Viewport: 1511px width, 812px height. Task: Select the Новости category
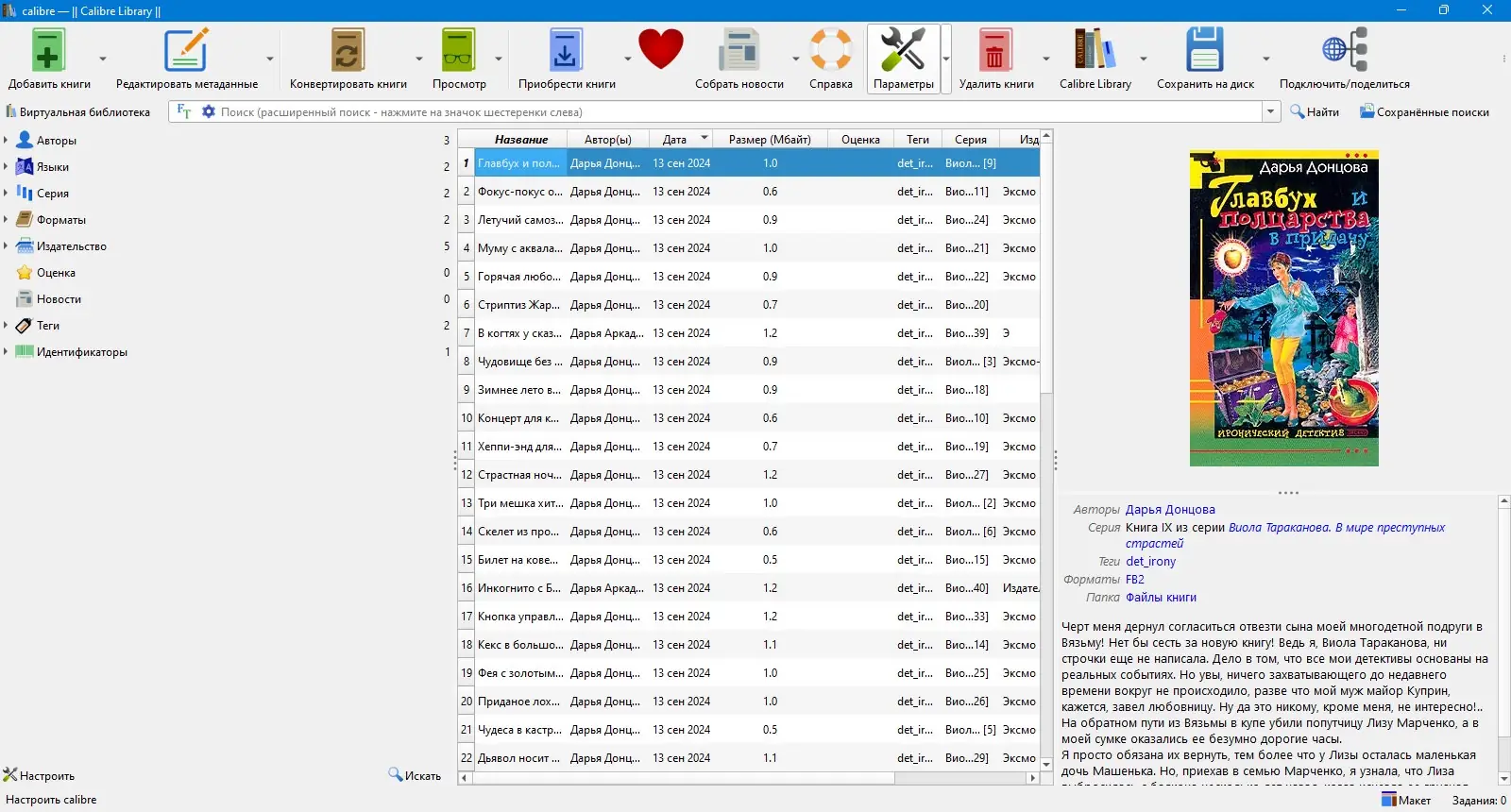tap(59, 299)
